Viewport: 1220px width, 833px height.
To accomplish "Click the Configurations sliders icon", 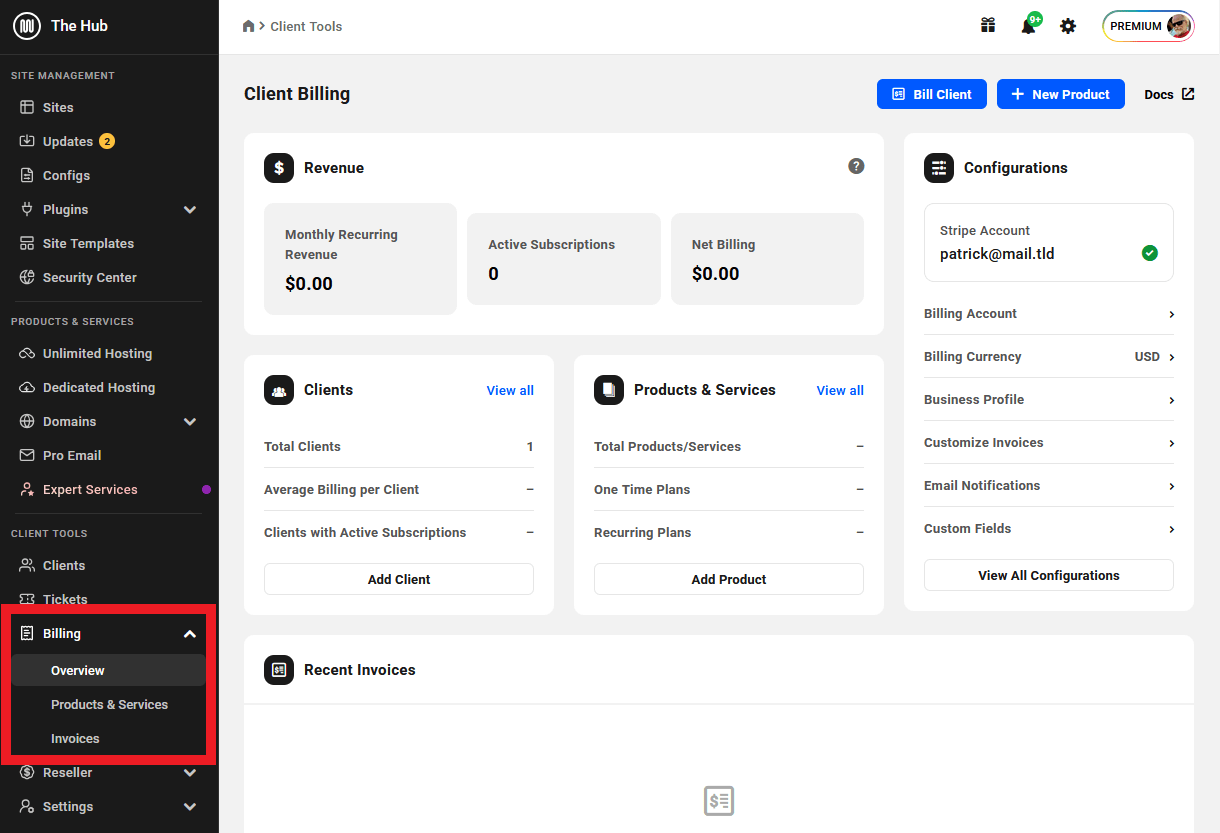I will (939, 168).
